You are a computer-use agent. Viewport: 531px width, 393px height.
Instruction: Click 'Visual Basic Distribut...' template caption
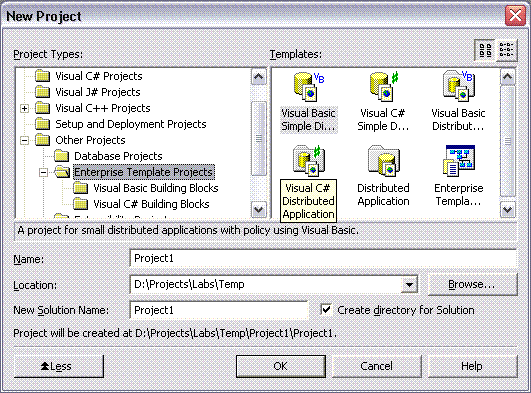click(x=458, y=120)
